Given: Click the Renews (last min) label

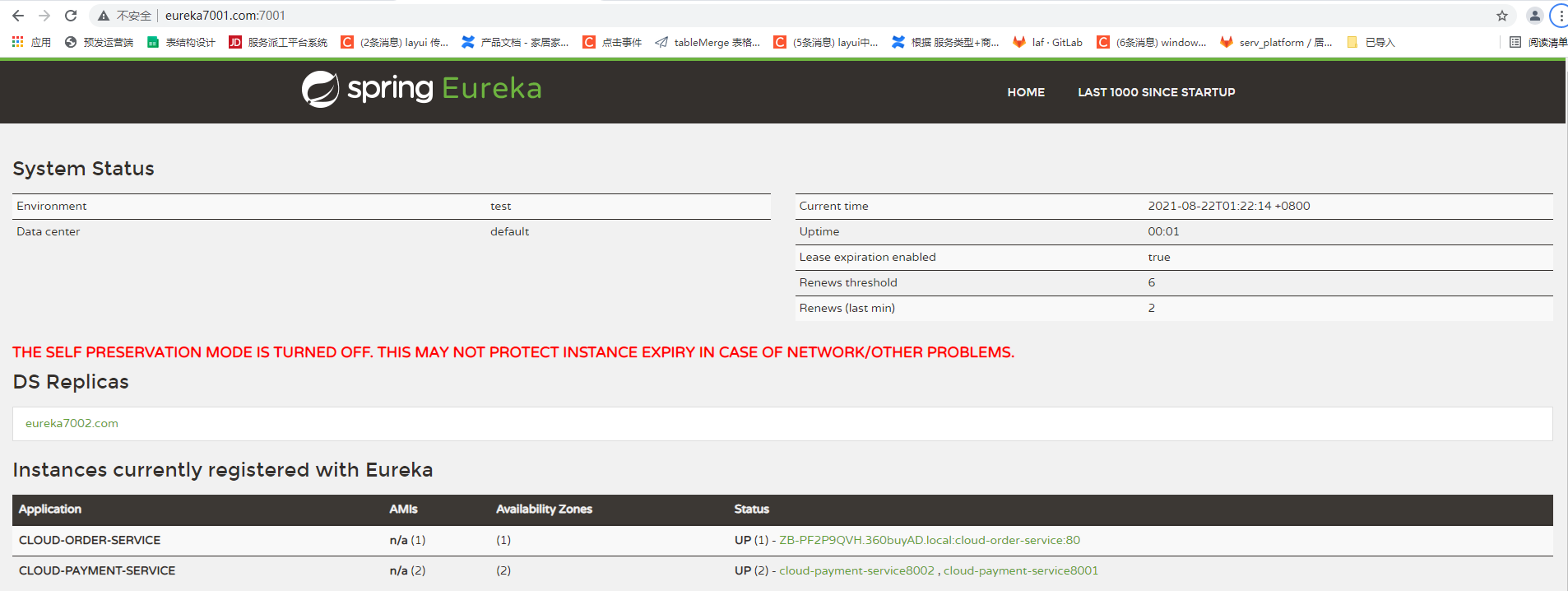Looking at the screenshot, I should (847, 308).
